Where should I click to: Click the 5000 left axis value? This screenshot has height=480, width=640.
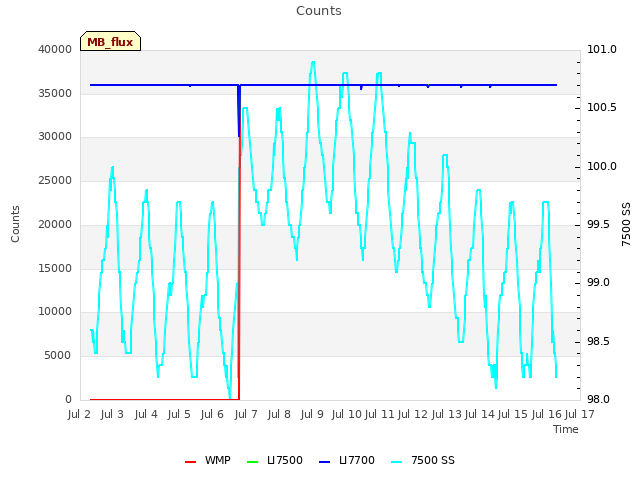[x=58, y=356]
